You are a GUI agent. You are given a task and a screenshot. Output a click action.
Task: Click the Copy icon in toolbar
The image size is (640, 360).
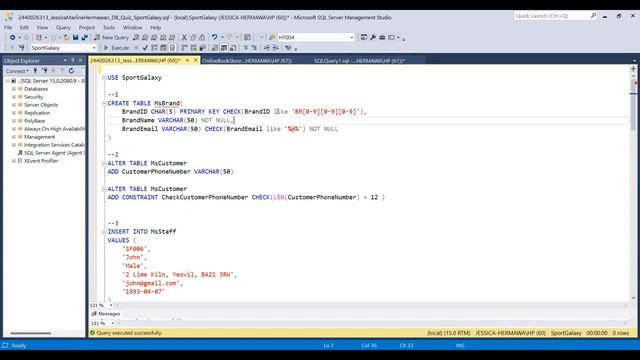point(193,37)
